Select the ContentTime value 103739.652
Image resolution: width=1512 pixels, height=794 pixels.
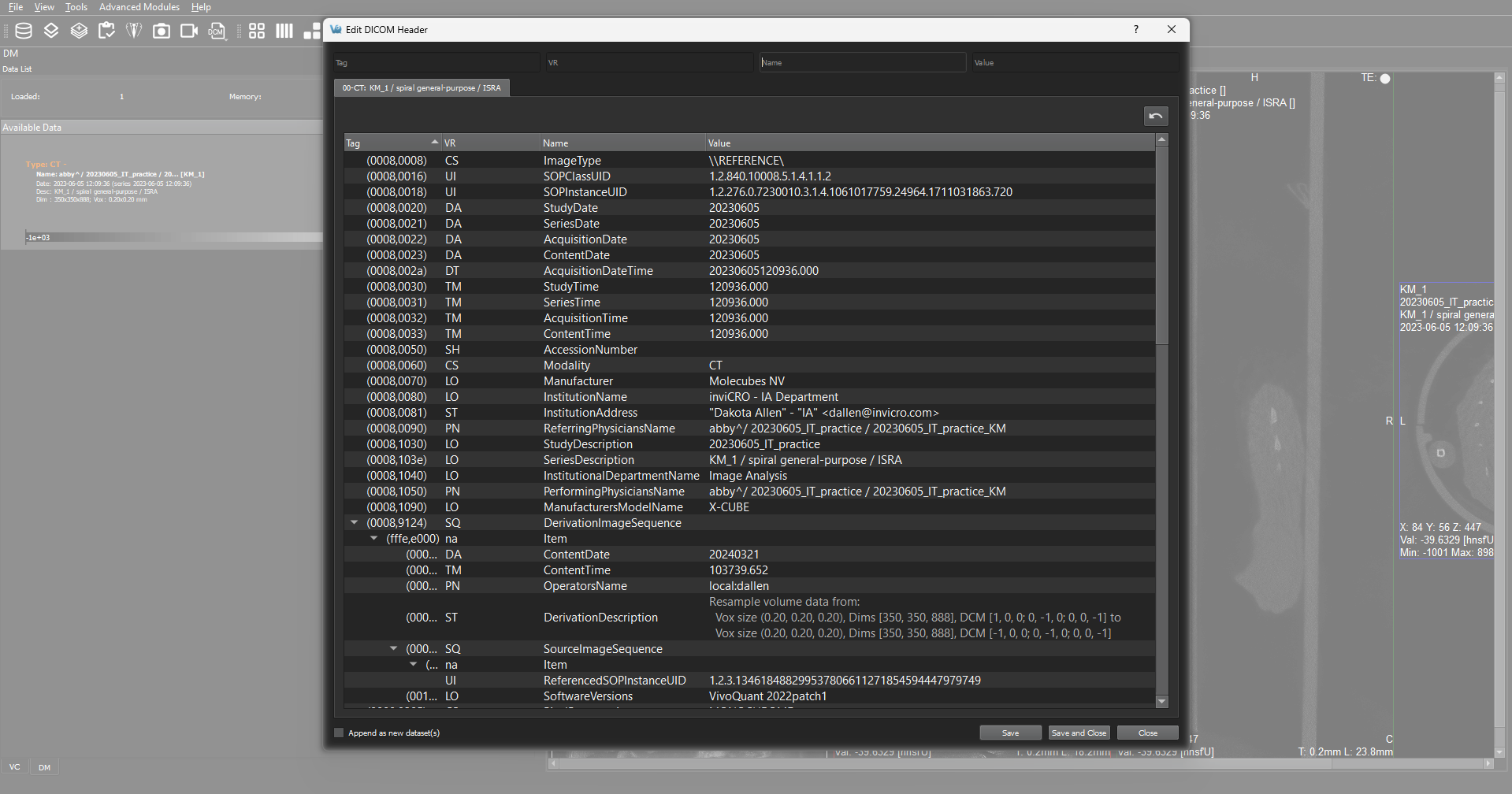tap(738, 570)
